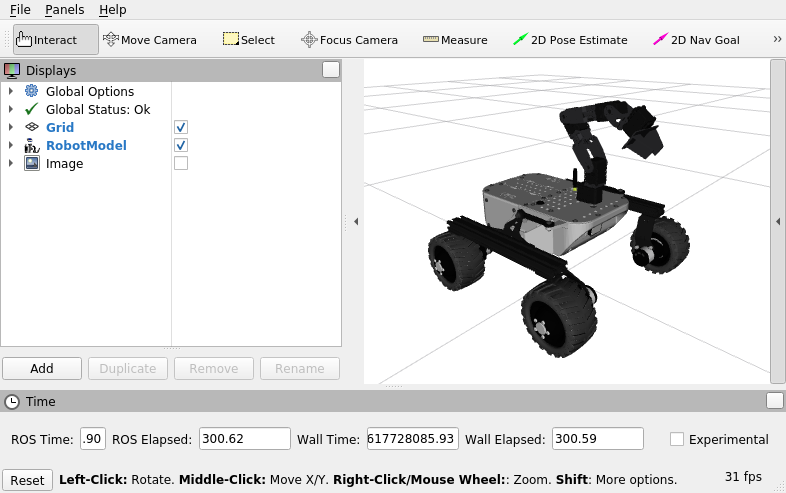Click the Wall Time field
This screenshot has width=786, height=493.
pyautogui.click(x=413, y=439)
